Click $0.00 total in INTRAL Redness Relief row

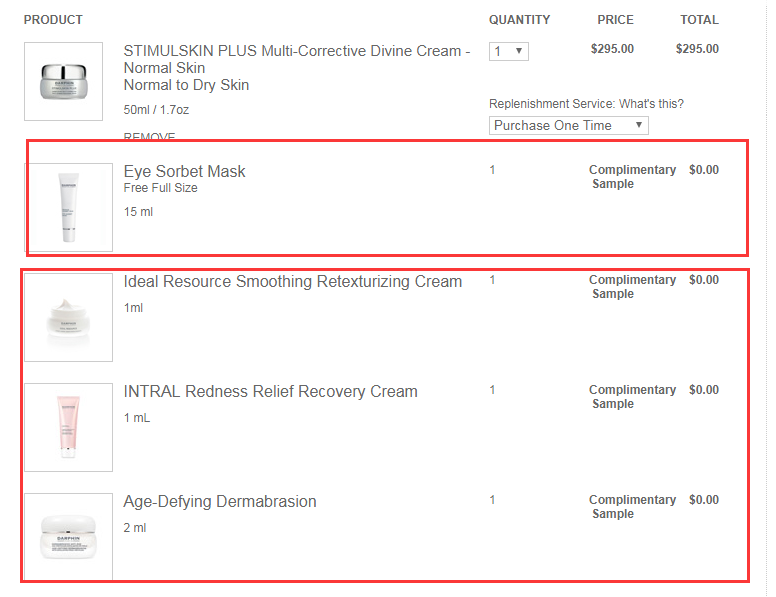click(x=704, y=390)
